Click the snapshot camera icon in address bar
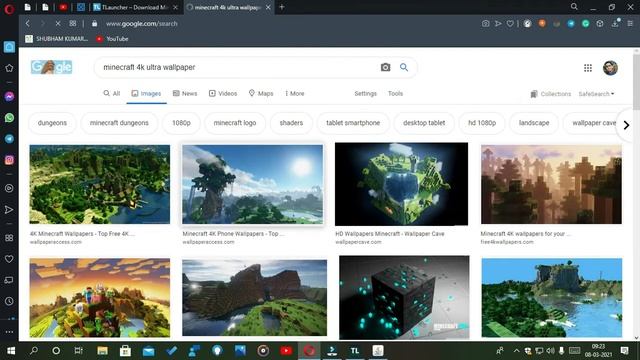The image size is (640, 360). [x=485, y=24]
